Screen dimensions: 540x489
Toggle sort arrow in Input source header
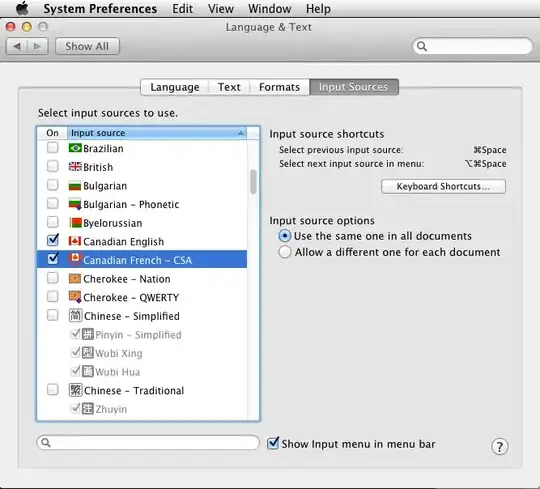tap(241, 133)
